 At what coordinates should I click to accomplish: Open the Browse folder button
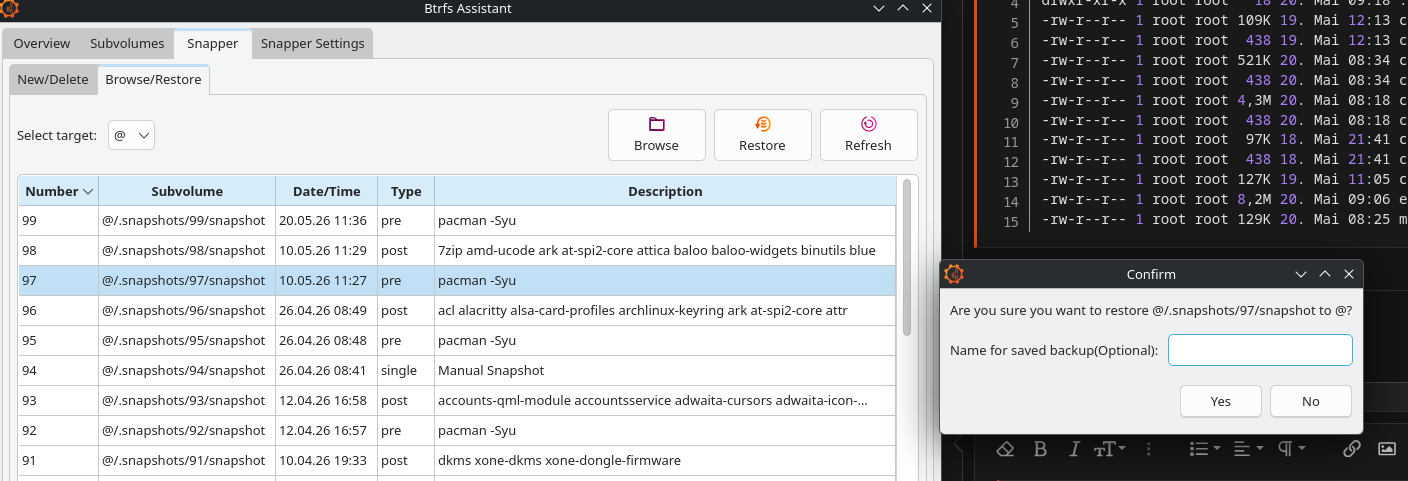pos(656,135)
